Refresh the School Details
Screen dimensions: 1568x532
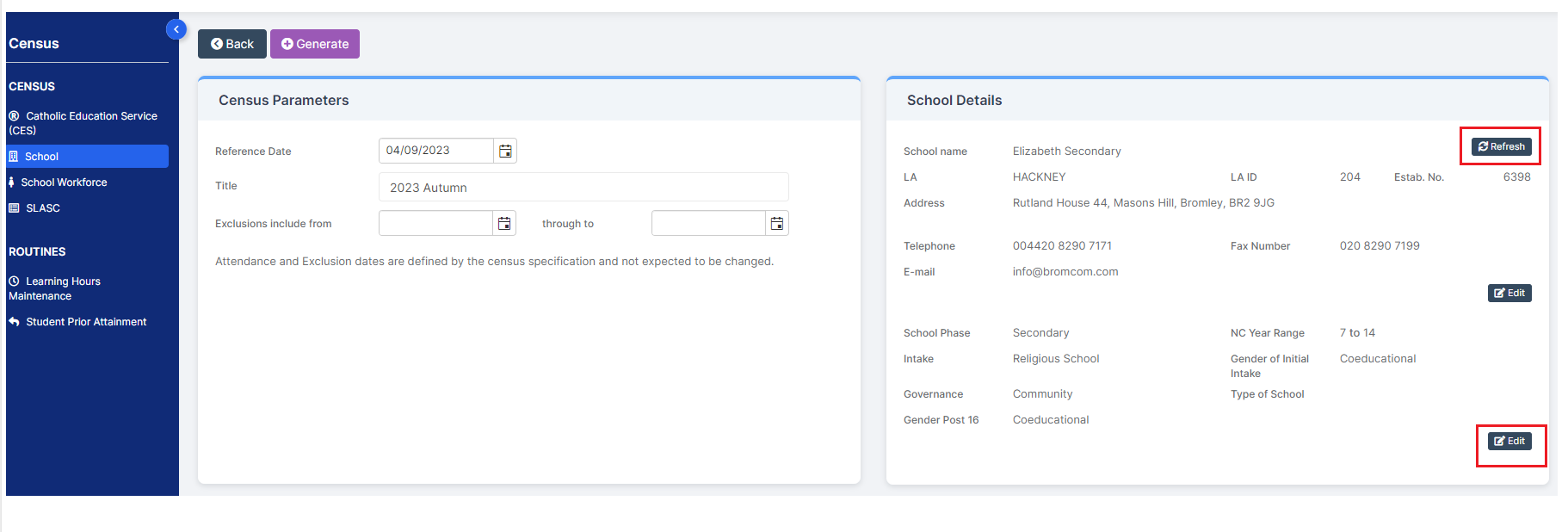1501,146
